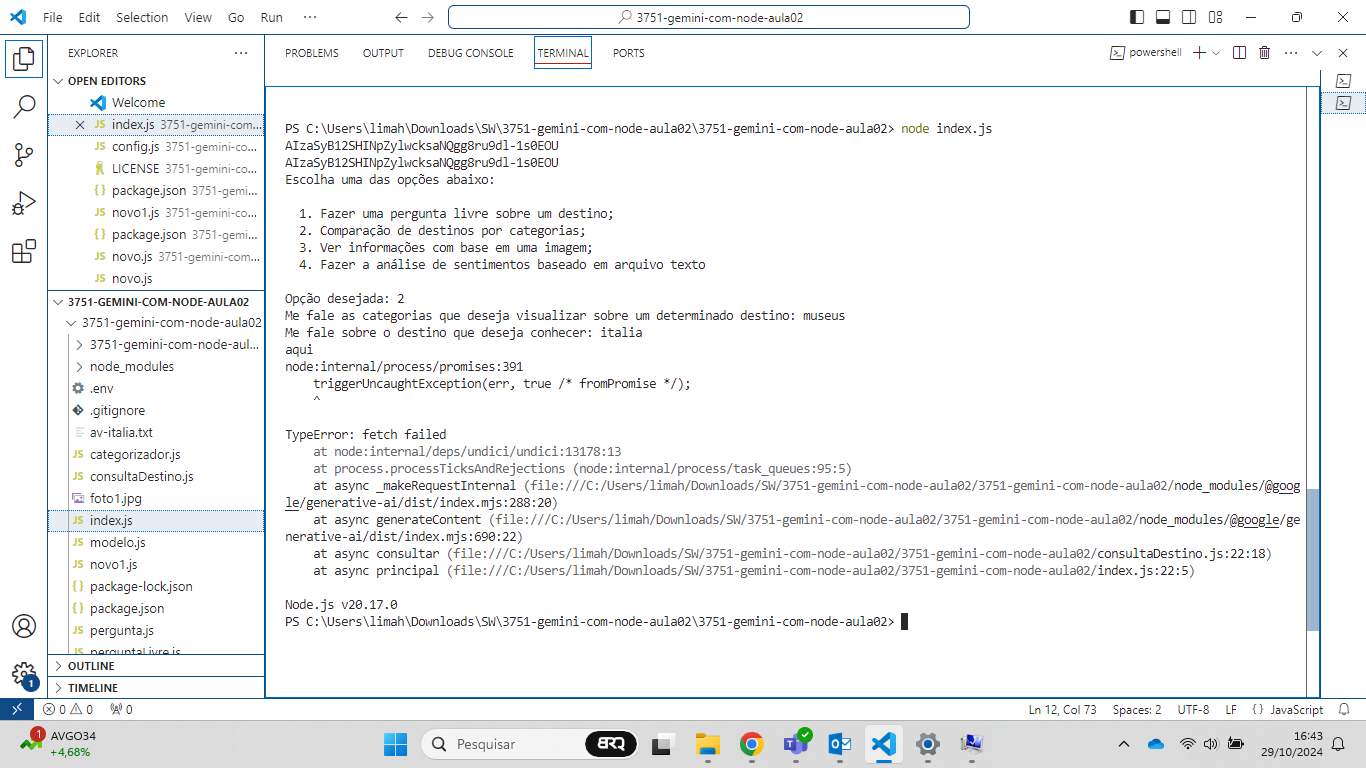The image size is (1366, 768).
Task: Expand the nested 3751-gemini-com-node-aul... folder
Action: [156, 344]
